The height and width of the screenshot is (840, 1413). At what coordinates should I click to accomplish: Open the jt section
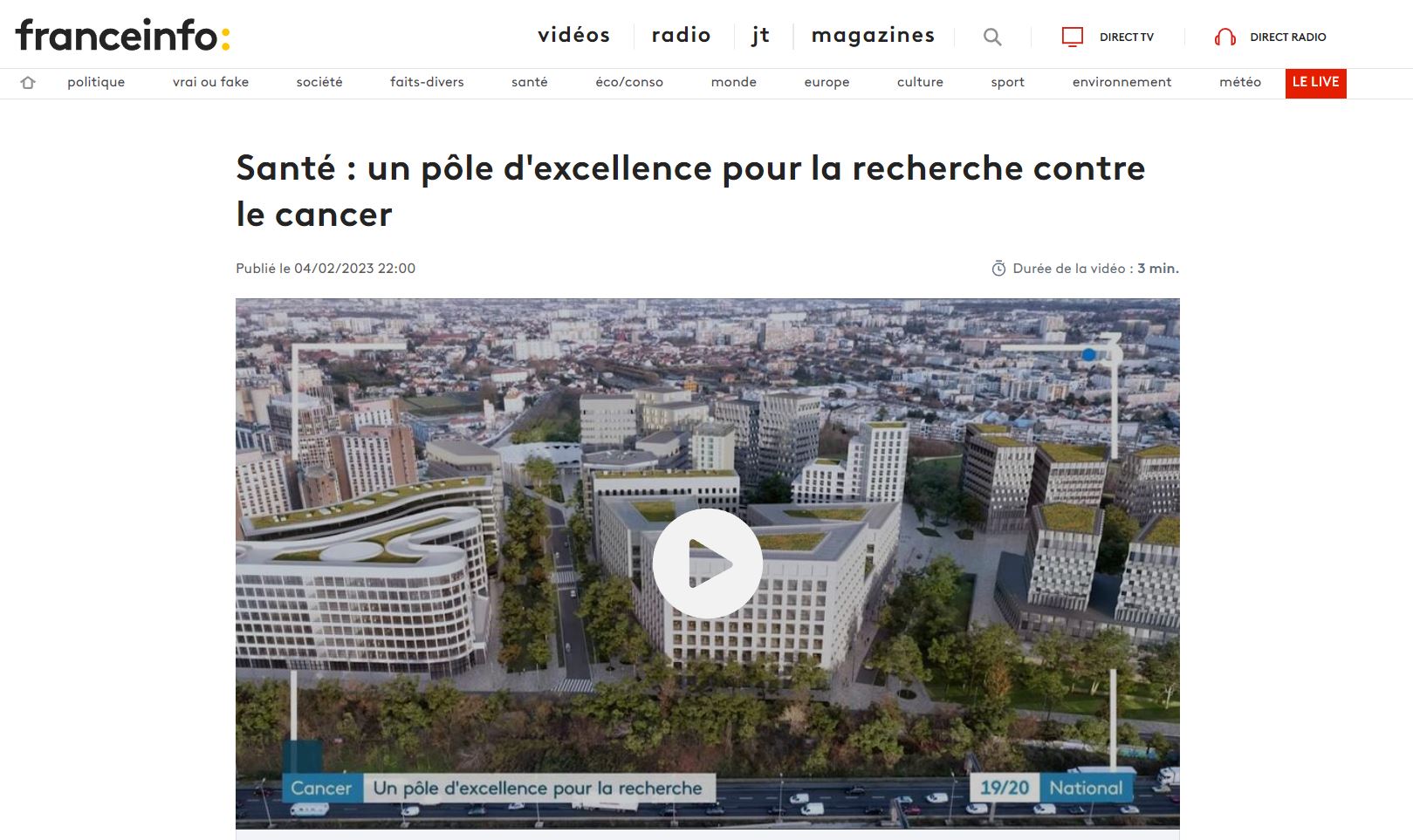tap(760, 36)
